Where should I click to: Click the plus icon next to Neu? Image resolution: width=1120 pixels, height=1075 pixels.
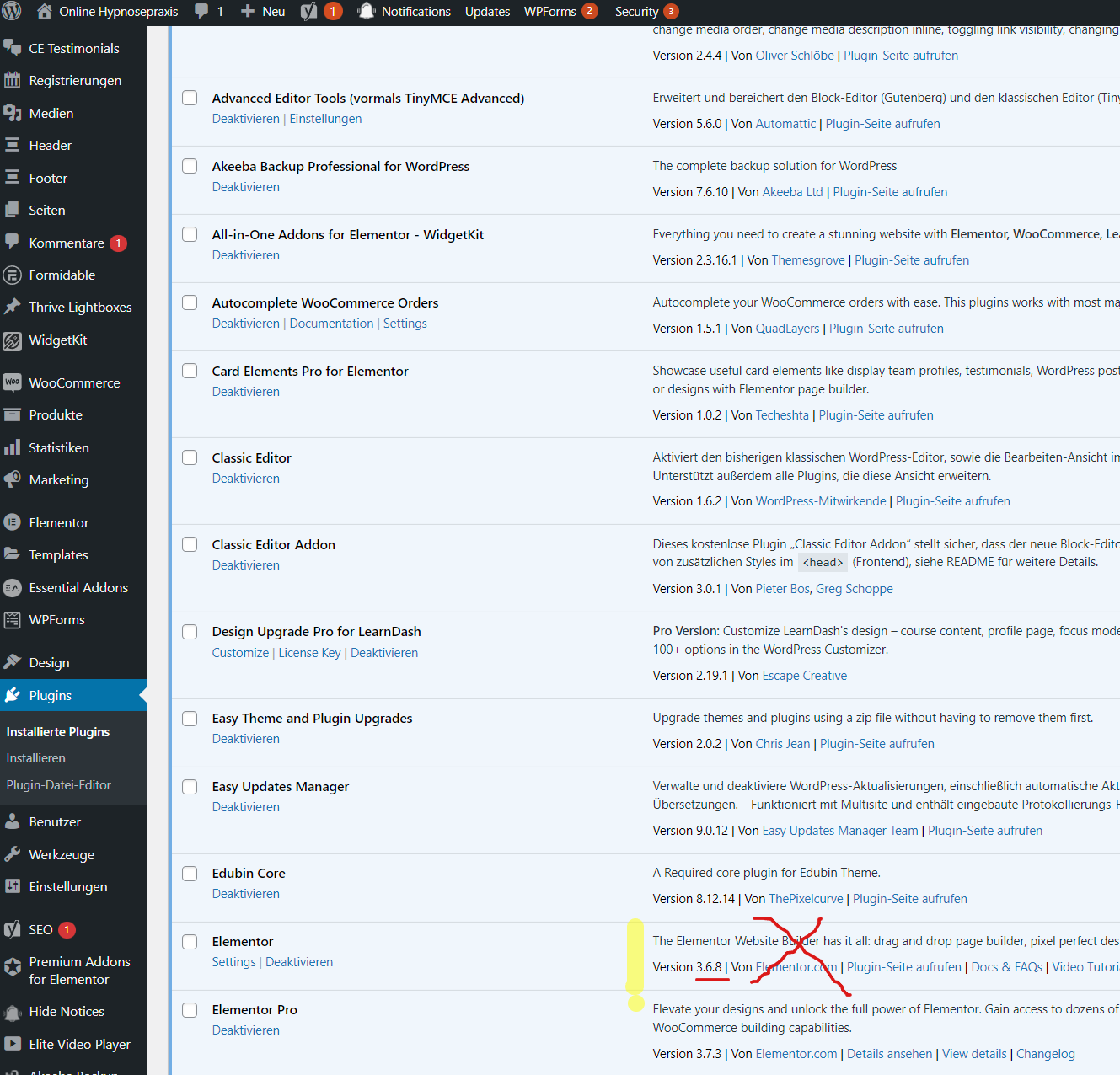pos(248,11)
